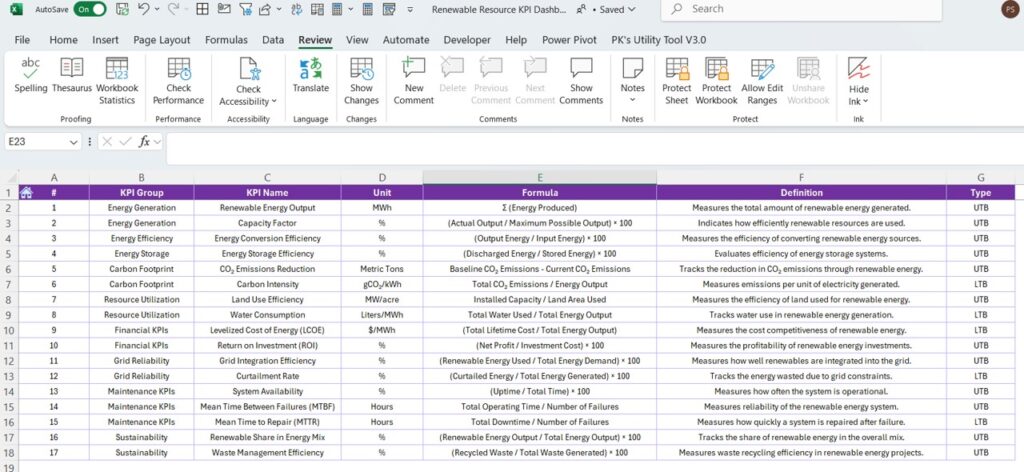The height and width of the screenshot is (472, 1024).
Task: Open the Notes menu button
Action: (x=632, y=82)
